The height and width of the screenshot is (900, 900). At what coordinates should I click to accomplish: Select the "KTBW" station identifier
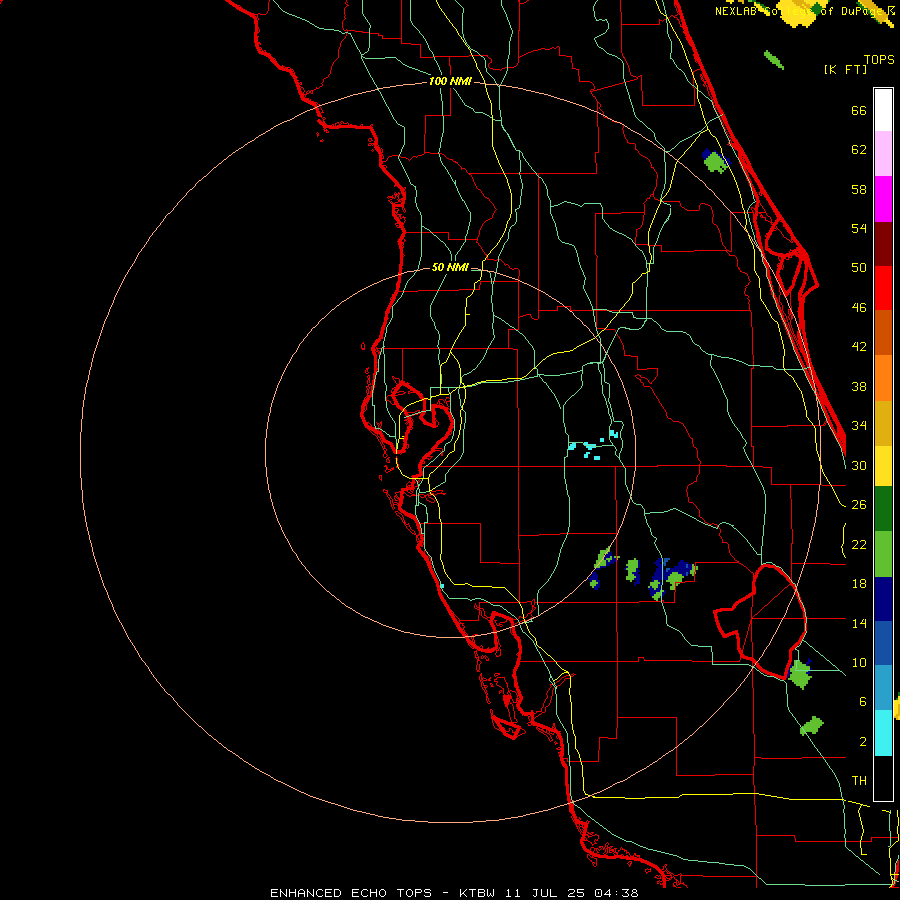[x=476, y=893]
